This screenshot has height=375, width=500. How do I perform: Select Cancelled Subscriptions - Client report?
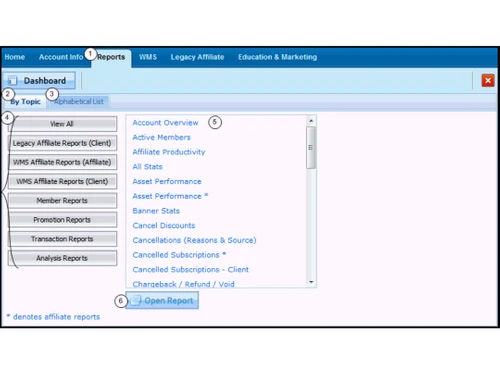tap(191, 269)
